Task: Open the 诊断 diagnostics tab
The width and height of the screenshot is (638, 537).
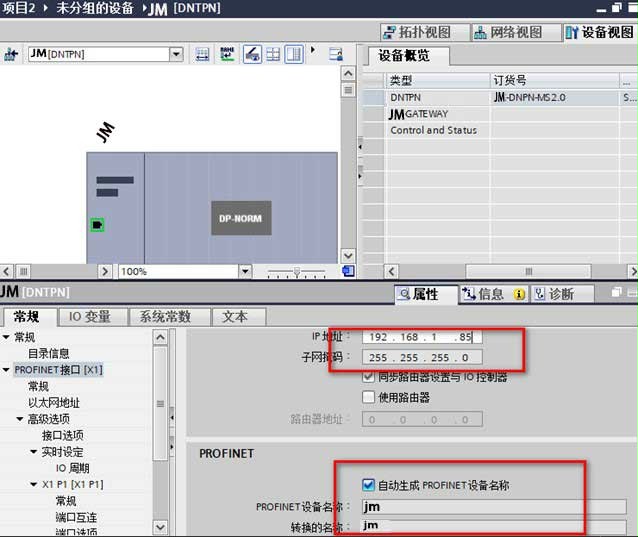Action: [x=554, y=294]
